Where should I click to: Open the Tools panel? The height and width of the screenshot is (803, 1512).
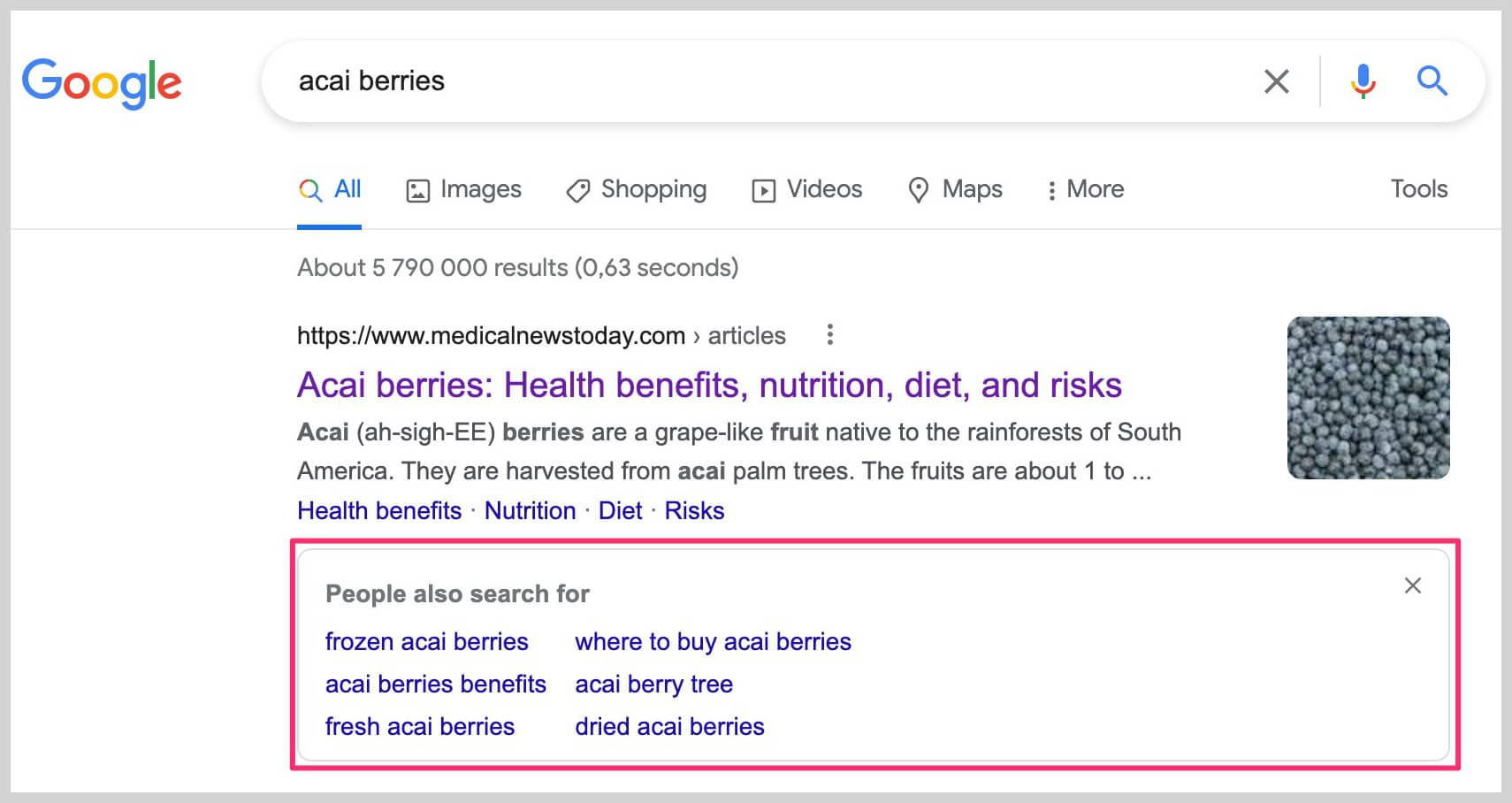1418,188
